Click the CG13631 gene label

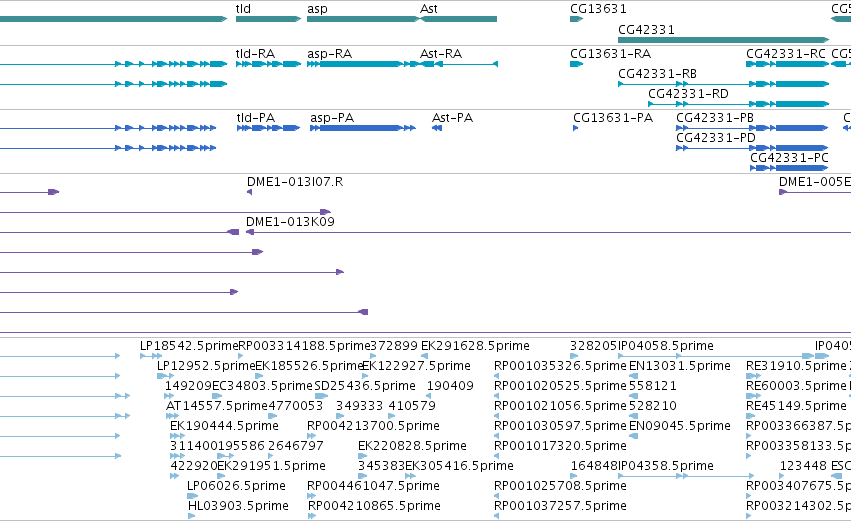(x=598, y=9)
